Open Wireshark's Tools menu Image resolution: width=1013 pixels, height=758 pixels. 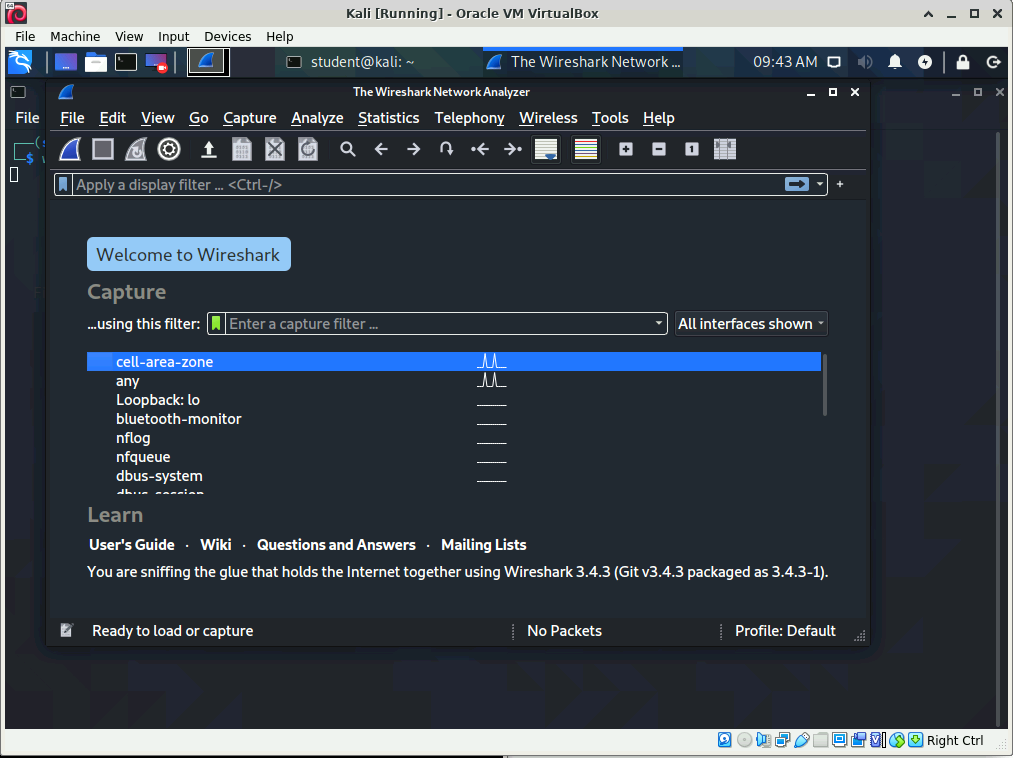click(x=610, y=118)
